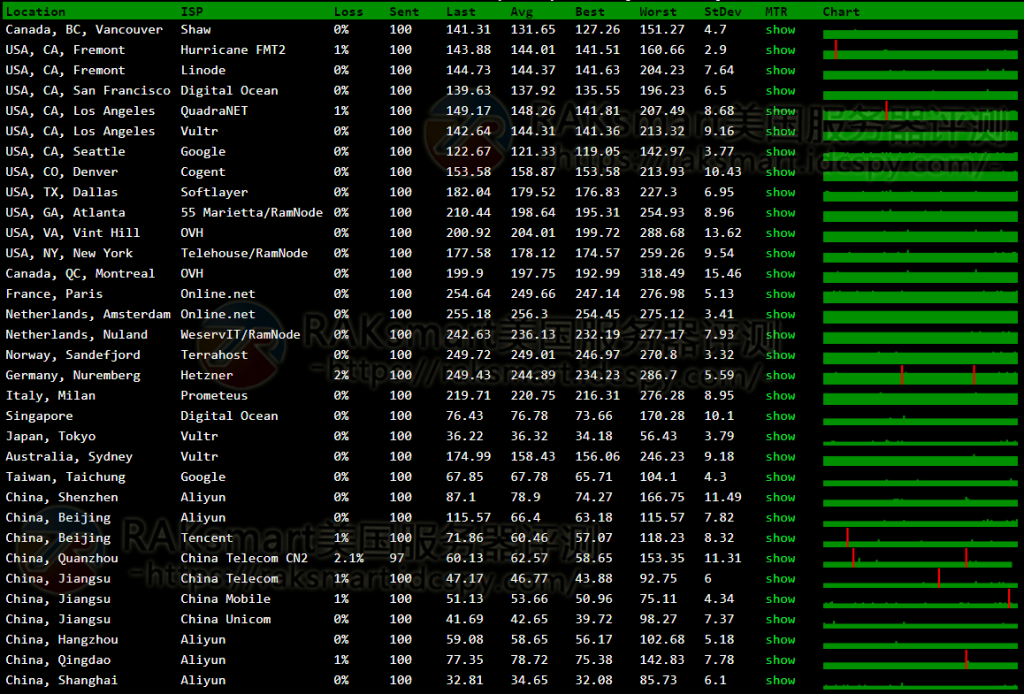Click the location text 'Canada, BC, Vancouver'
This screenshot has height=694, width=1024.
point(84,29)
